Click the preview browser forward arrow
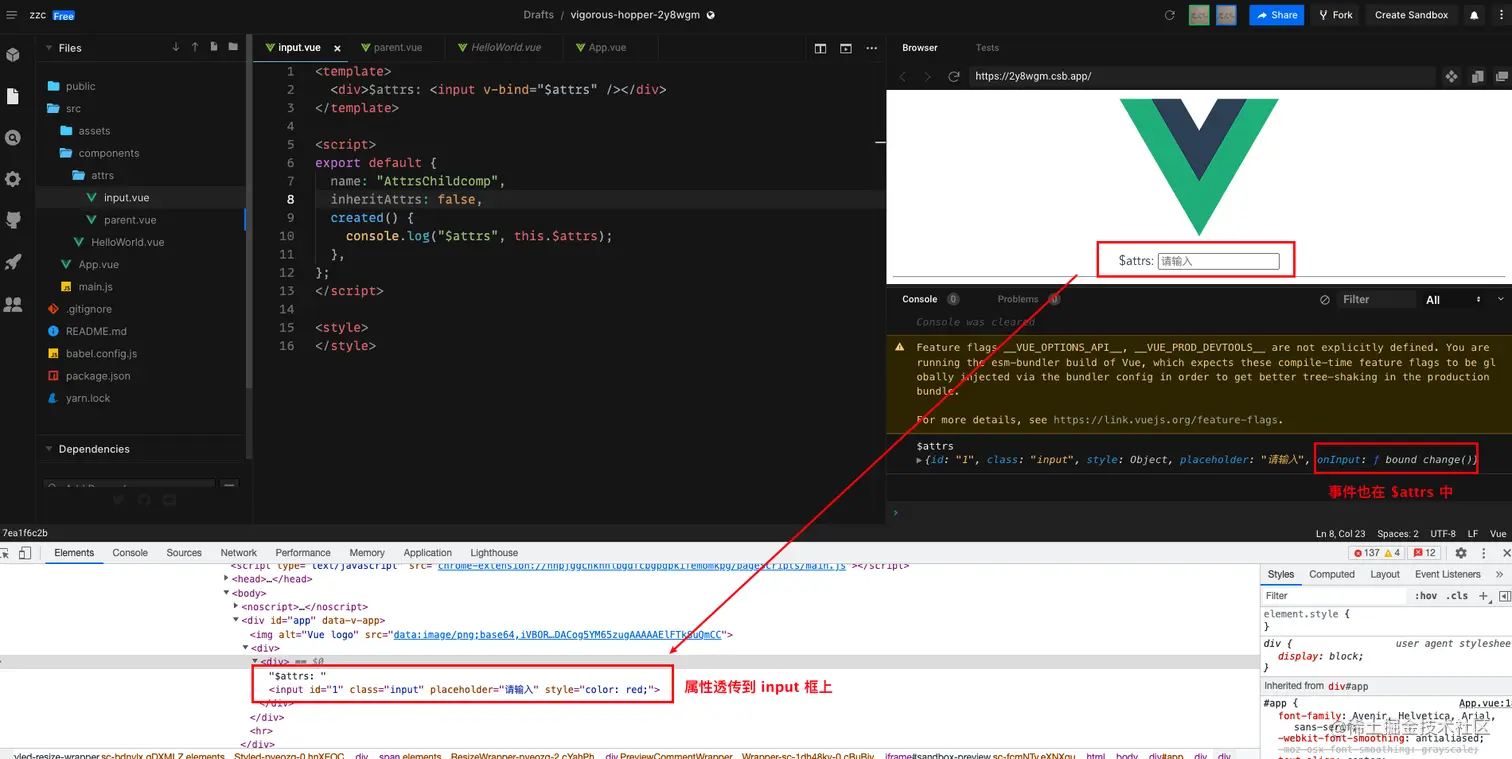1512x759 pixels. [x=927, y=76]
